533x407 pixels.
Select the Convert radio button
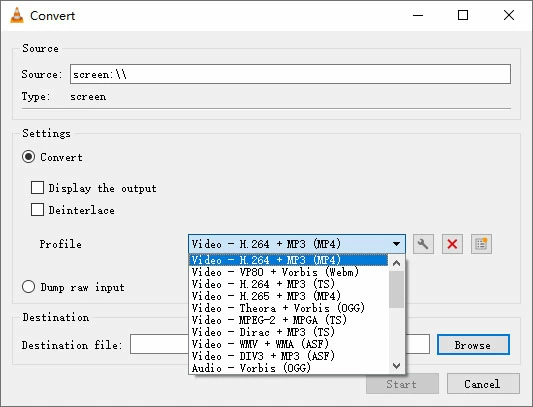(x=28, y=157)
